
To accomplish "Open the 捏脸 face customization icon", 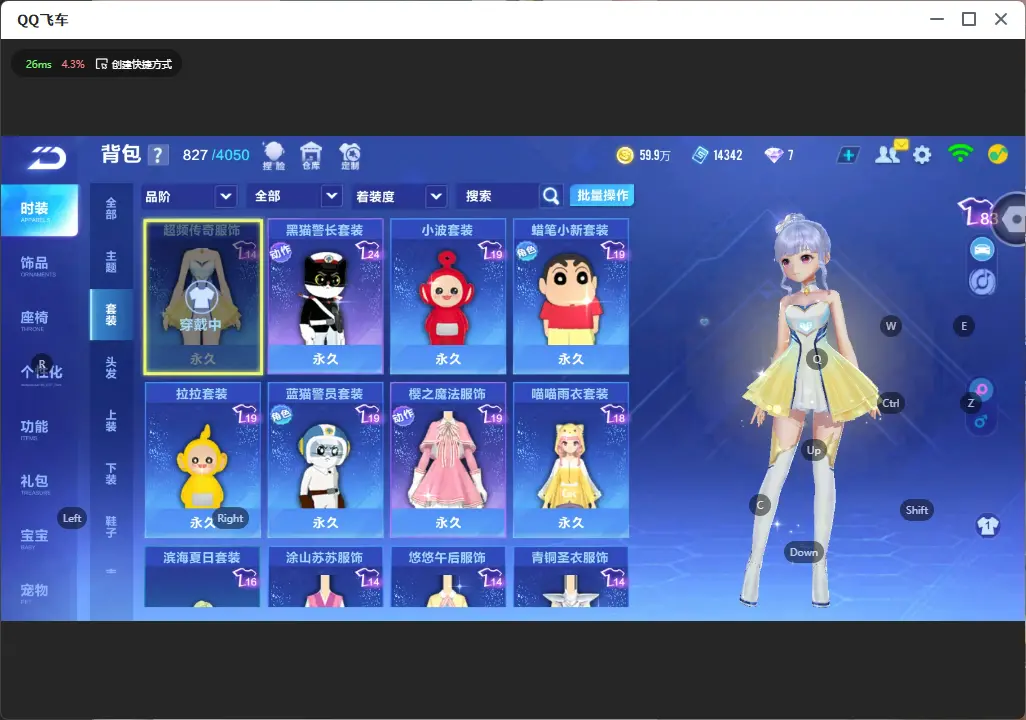I will [274, 156].
